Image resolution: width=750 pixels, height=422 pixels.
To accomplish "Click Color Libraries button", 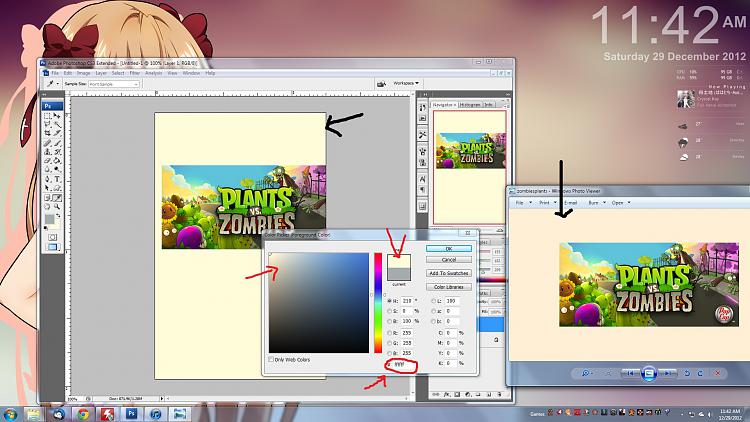I will click(x=449, y=287).
